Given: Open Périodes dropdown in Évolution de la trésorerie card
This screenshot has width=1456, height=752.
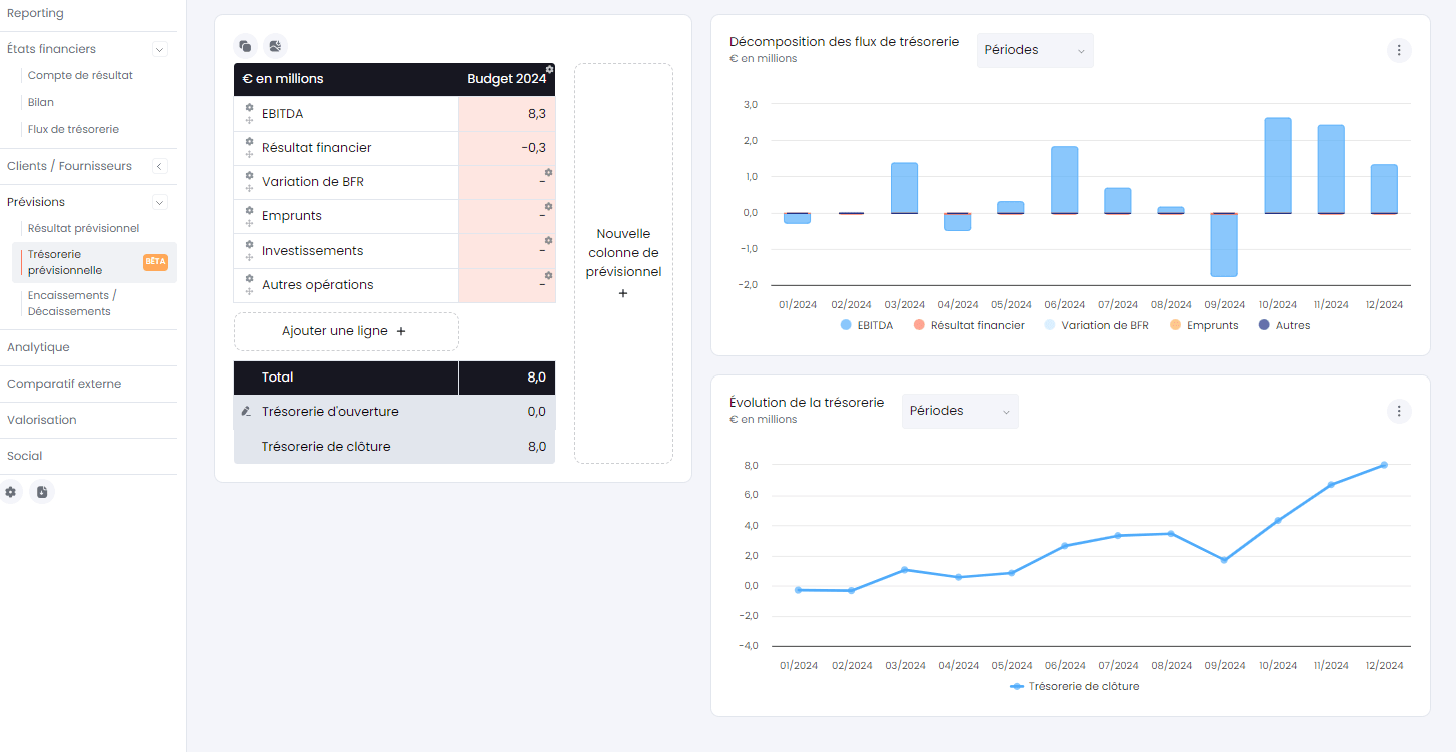Looking at the screenshot, I should tap(960, 411).
